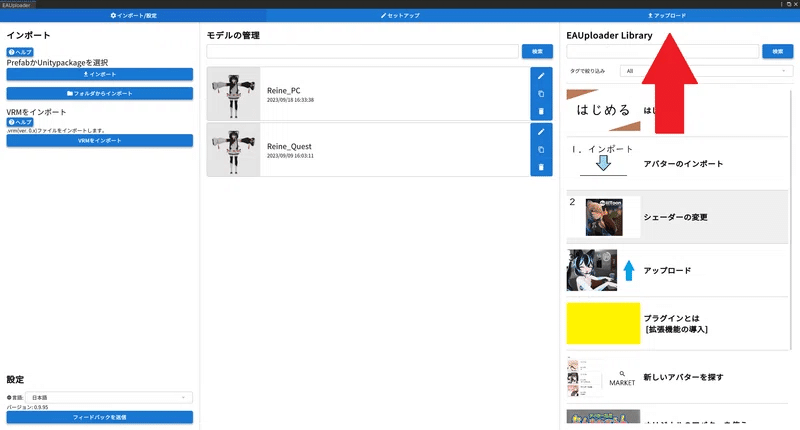Click 検索 button in モデルの管理
This screenshot has height=430, width=800.
click(x=537, y=52)
